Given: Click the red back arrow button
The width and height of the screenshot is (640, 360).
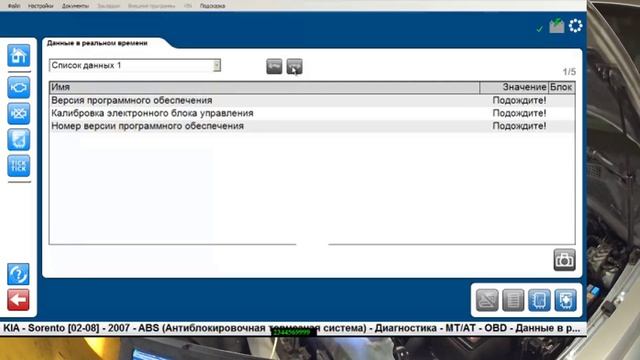Looking at the screenshot, I should coord(18,300).
